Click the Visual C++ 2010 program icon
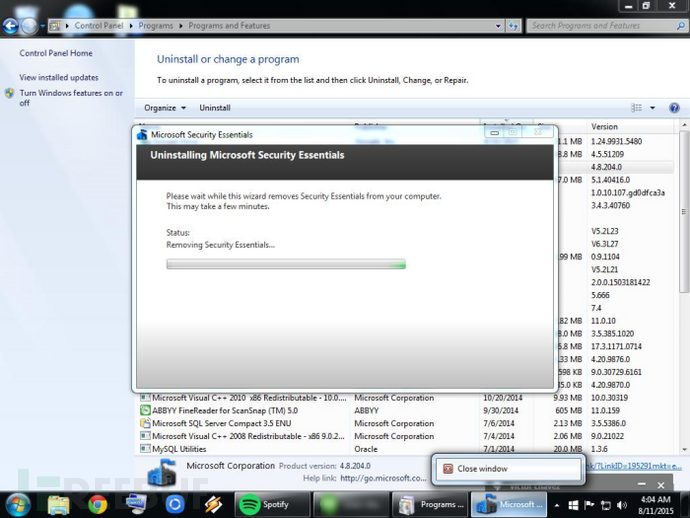The width and height of the screenshot is (690, 518). [x=145, y=398]
